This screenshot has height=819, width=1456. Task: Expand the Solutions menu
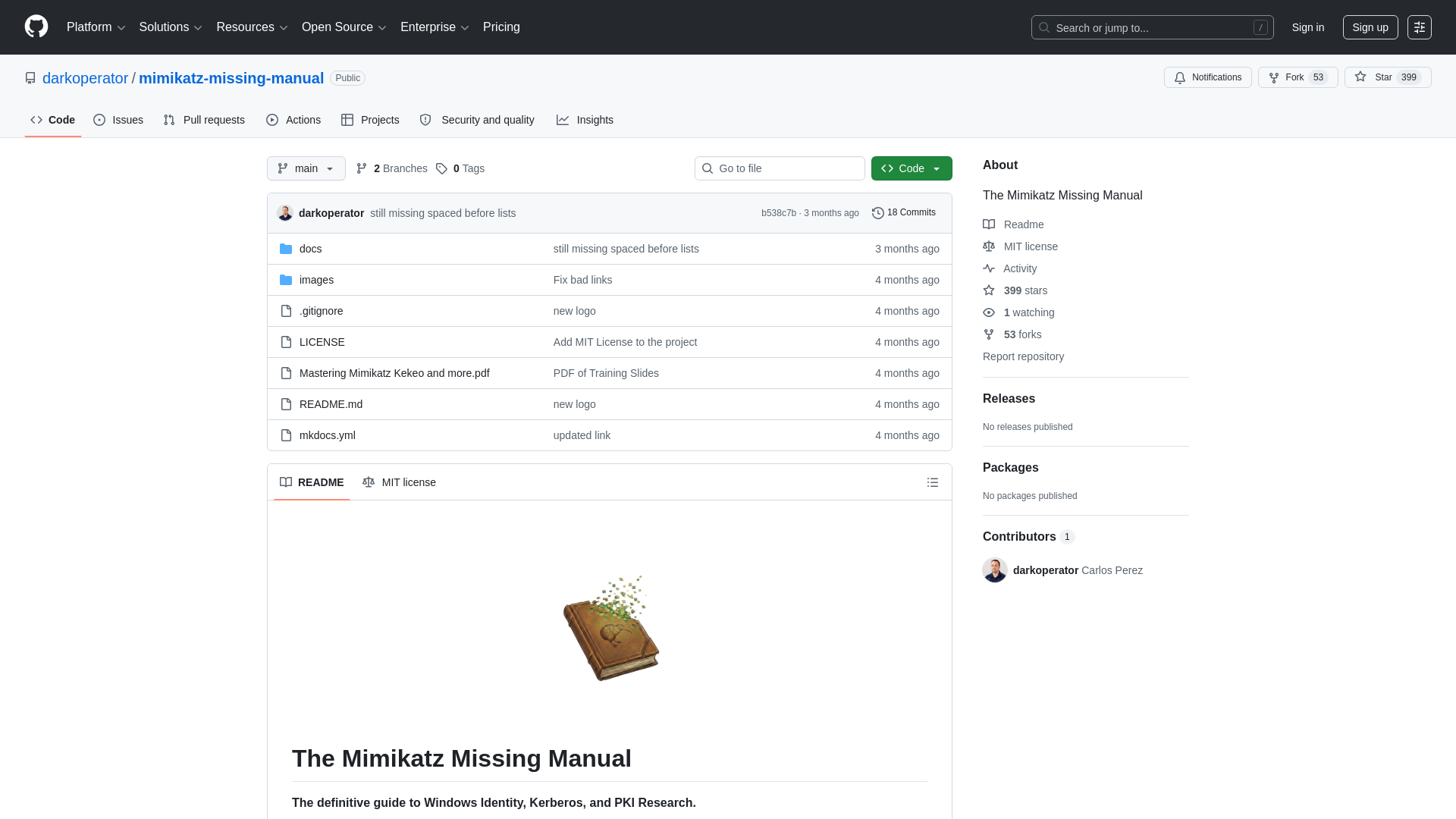pyautogui.click(x=171, y=27)
